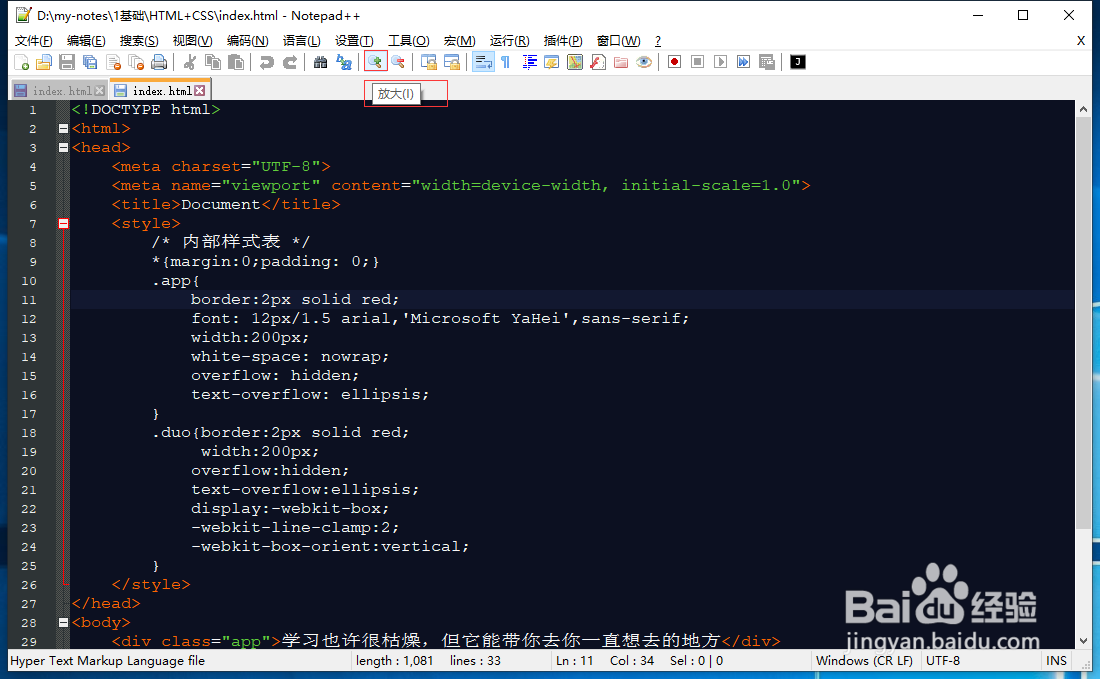
Task: Create a new file with toolbar icon
Action: pos(22,62)
